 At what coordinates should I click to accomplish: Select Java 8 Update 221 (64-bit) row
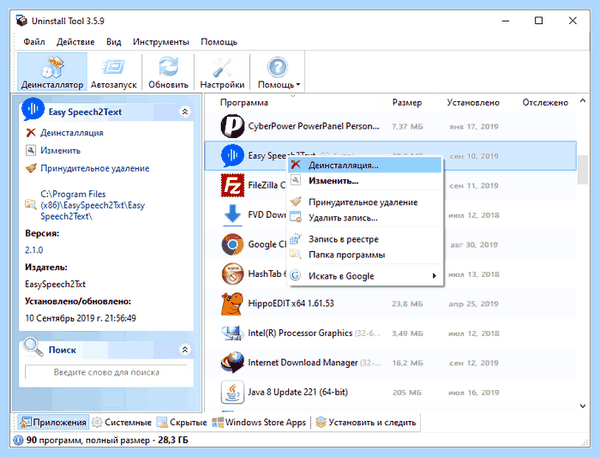coord(390,392)
